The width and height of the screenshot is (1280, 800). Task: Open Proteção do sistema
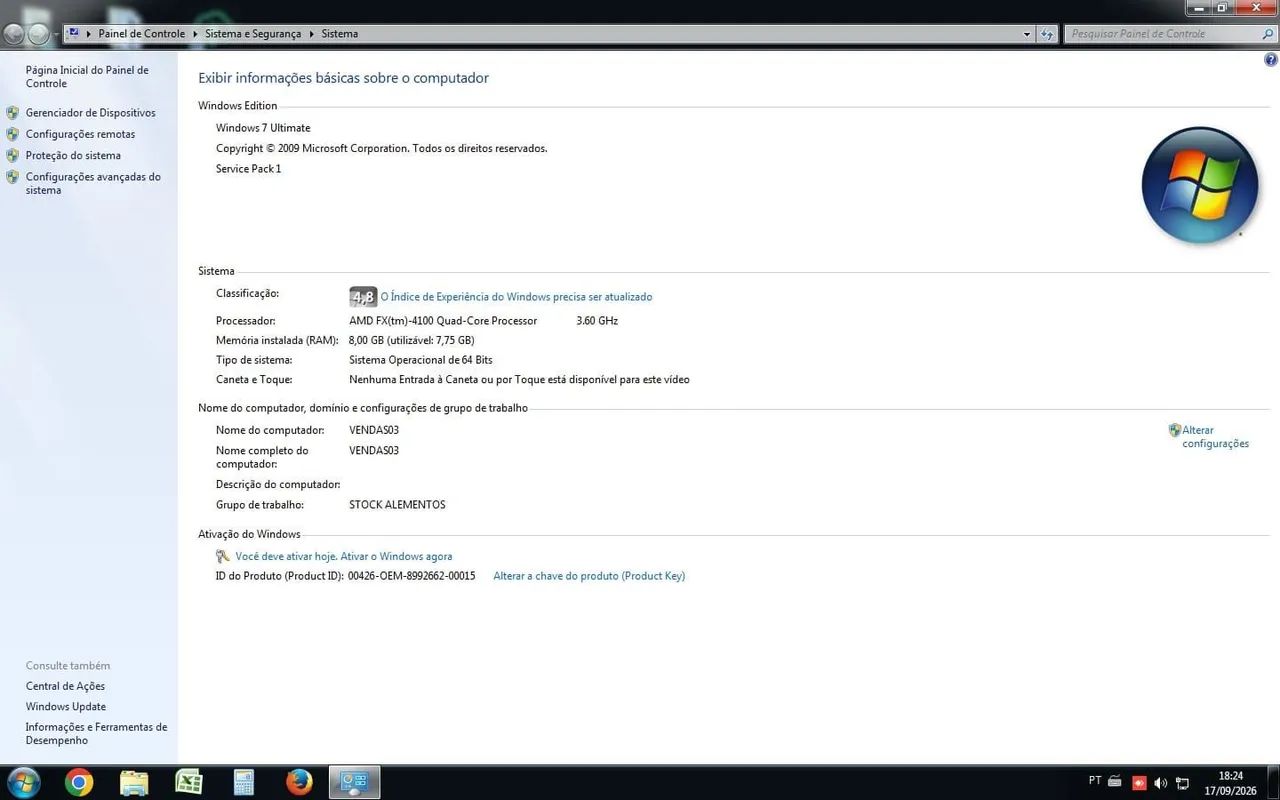click(x=73, y=155)
